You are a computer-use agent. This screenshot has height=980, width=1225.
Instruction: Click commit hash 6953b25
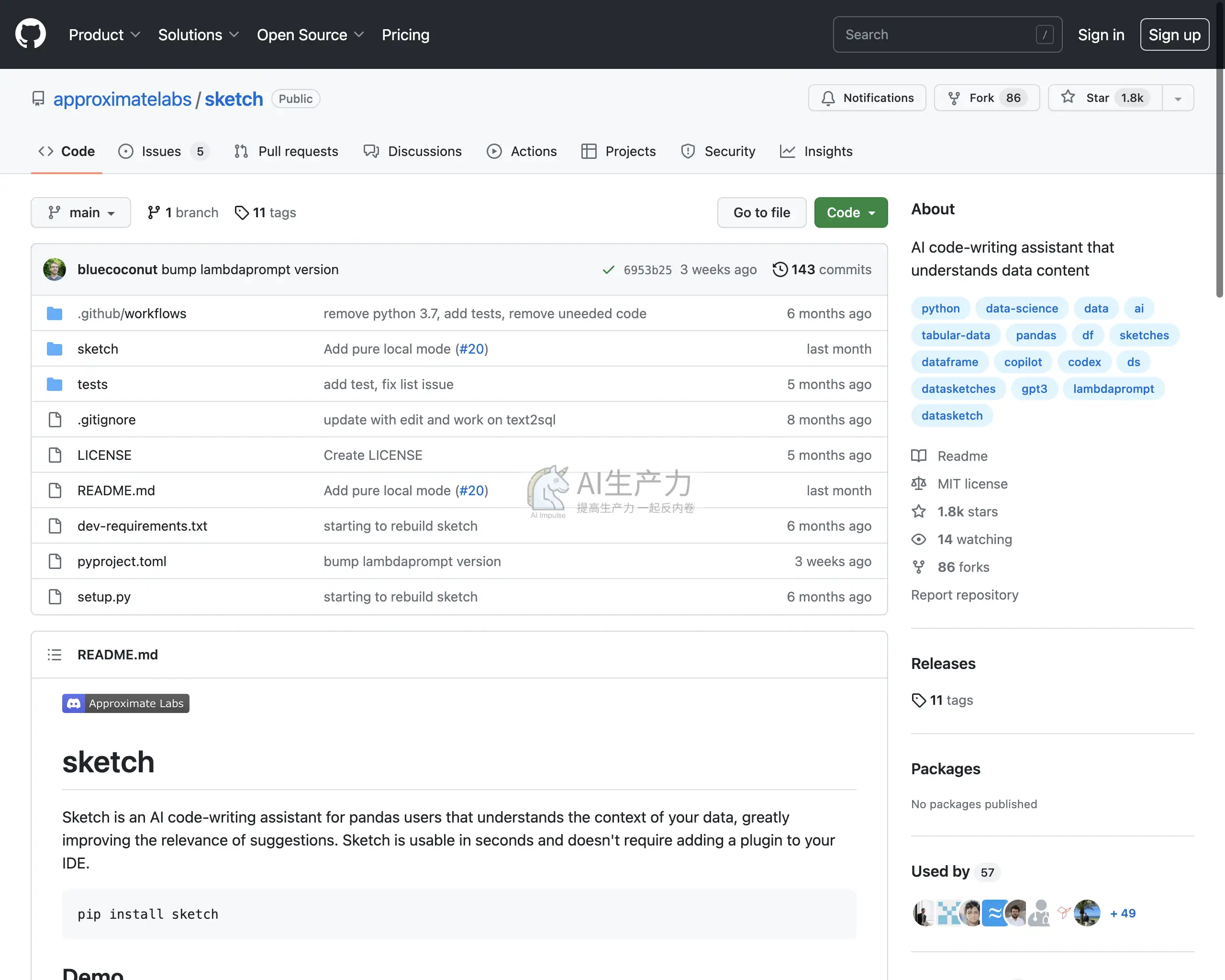pyautogui.click(x=647, y=270)
